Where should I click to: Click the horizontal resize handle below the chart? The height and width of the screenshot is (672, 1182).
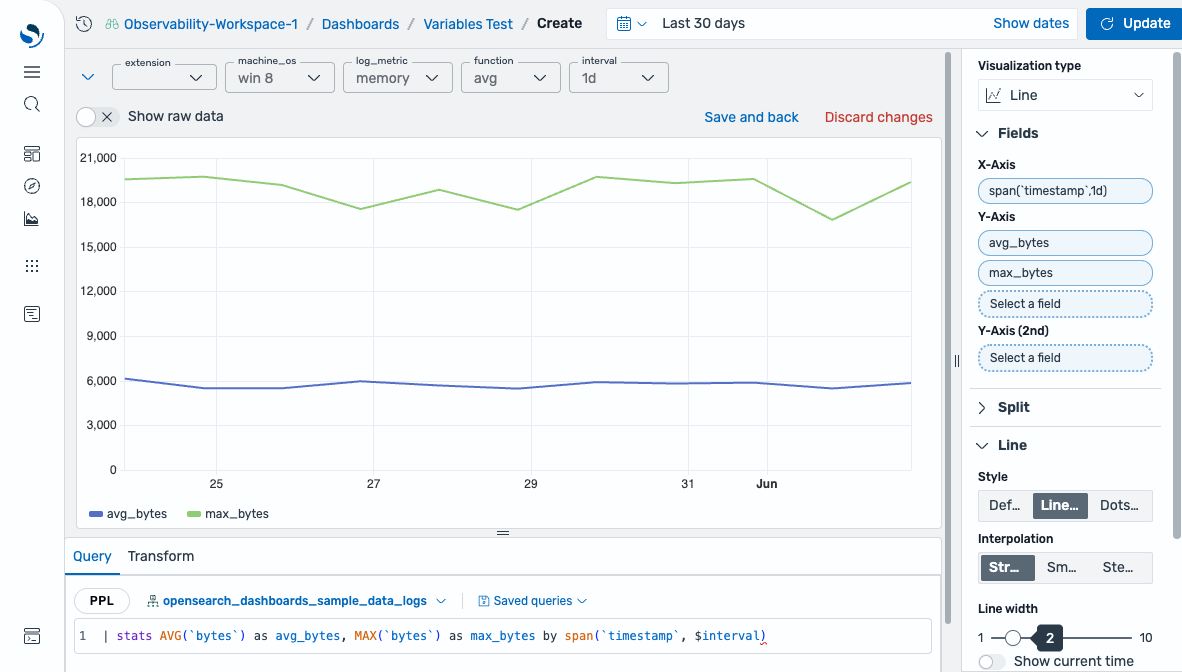pyautogui.click(x=503, y=533)
